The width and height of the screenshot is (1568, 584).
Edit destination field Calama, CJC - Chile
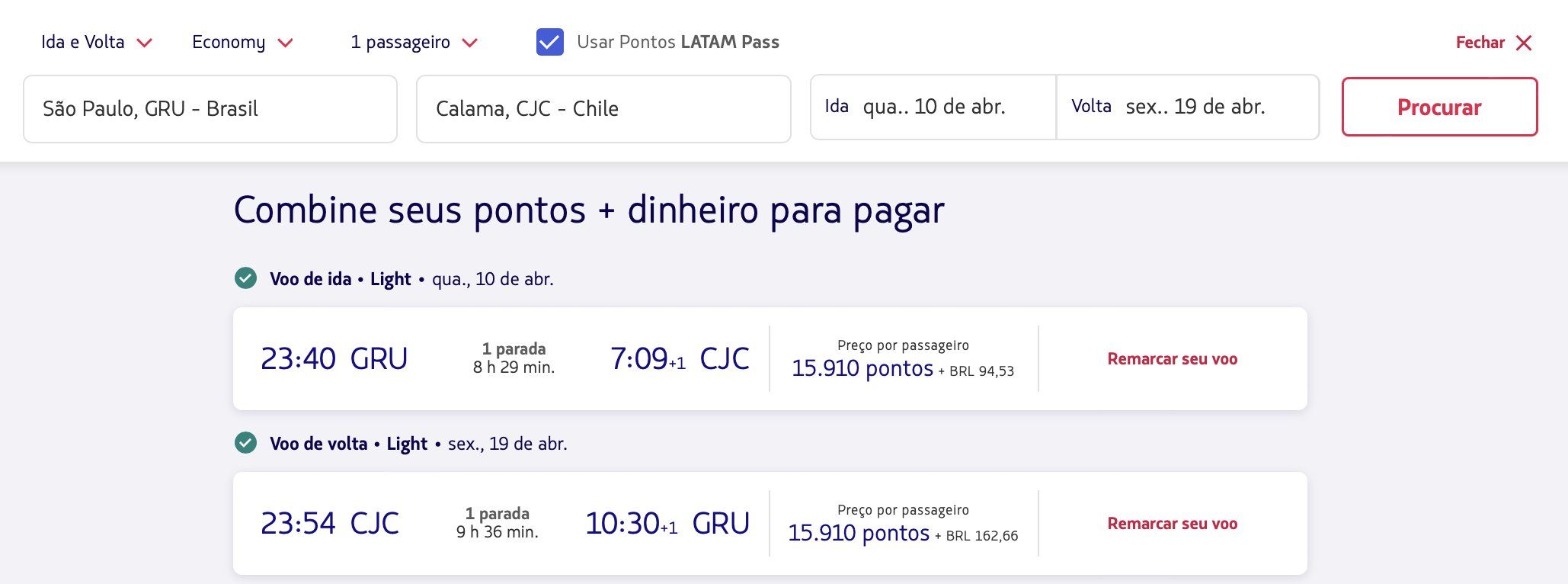coord(603,108)
